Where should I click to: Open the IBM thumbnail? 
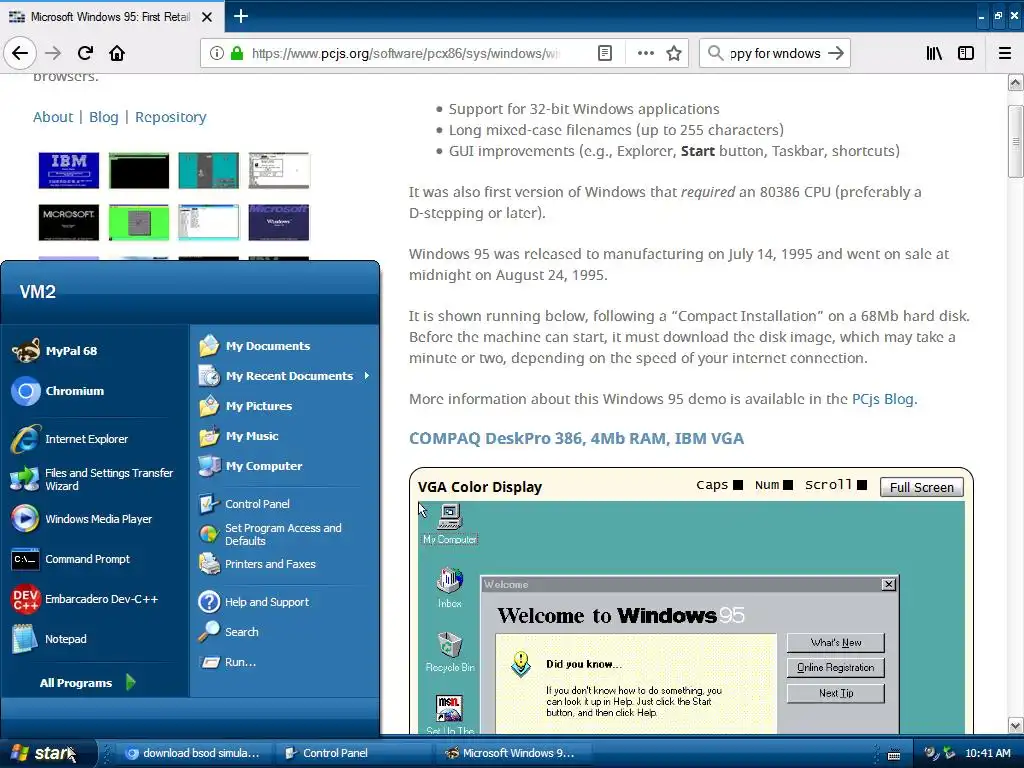click(69, 170)
